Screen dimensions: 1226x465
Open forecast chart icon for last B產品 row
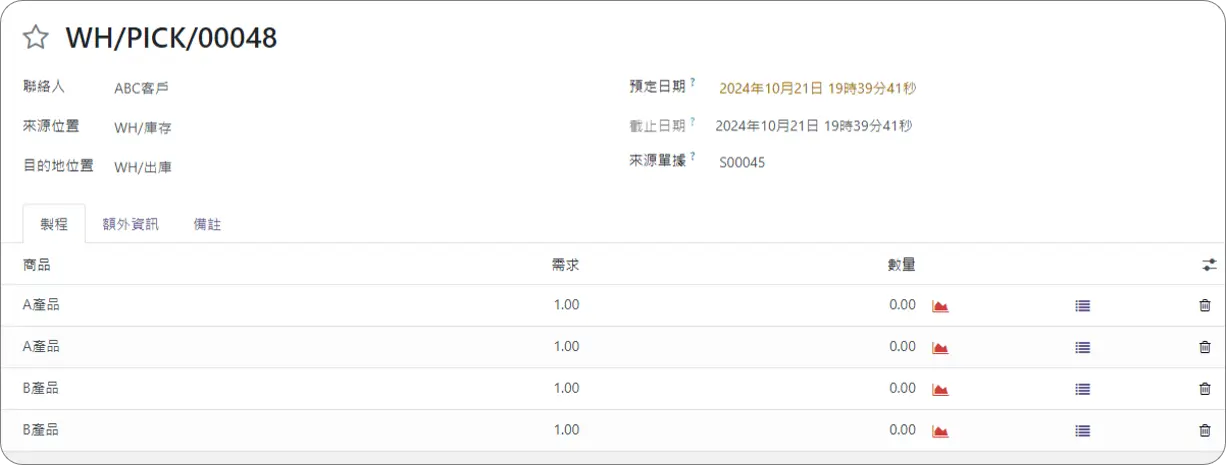(x=940, y=431)
